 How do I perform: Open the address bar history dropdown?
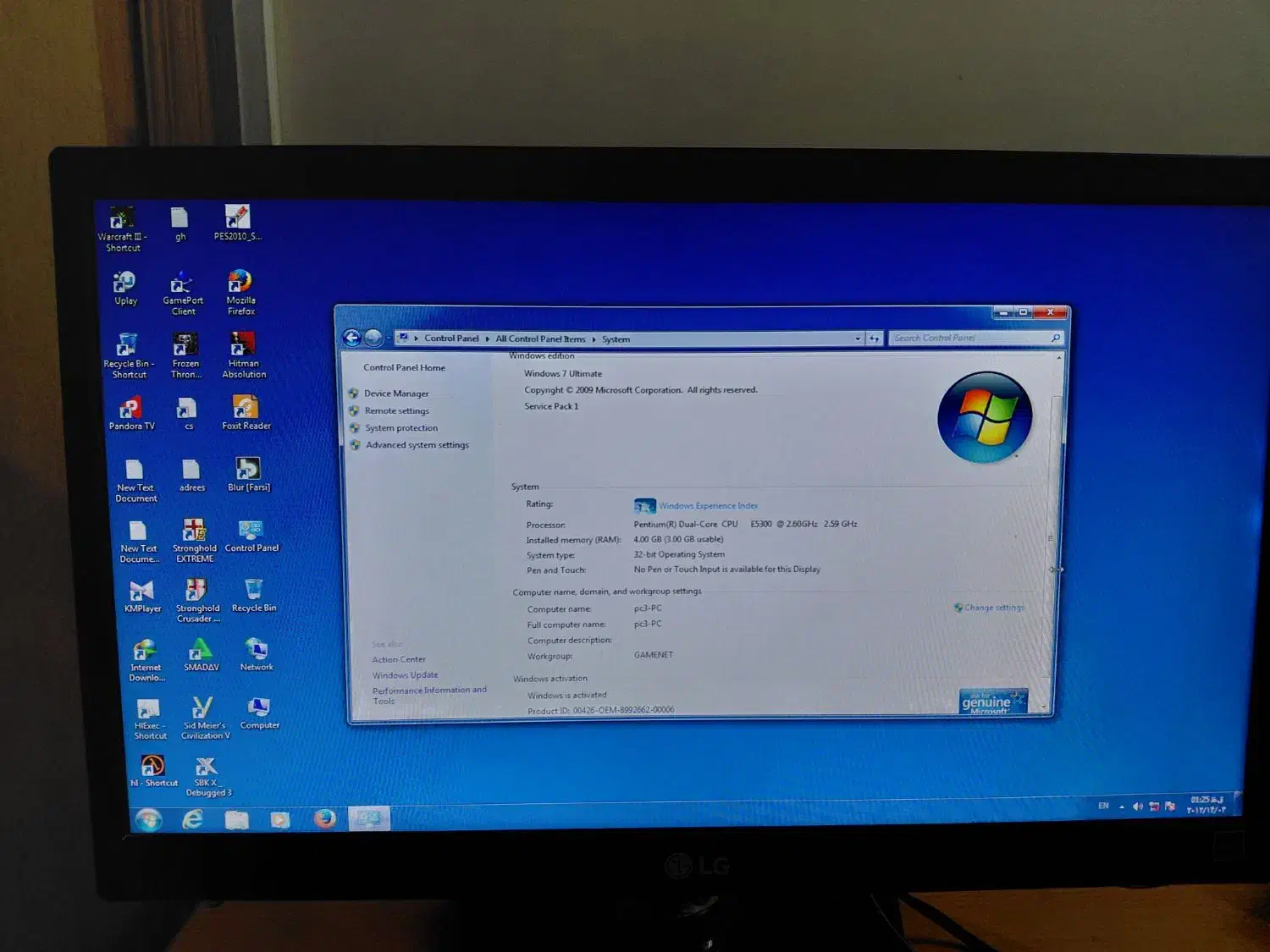point(858,338)
